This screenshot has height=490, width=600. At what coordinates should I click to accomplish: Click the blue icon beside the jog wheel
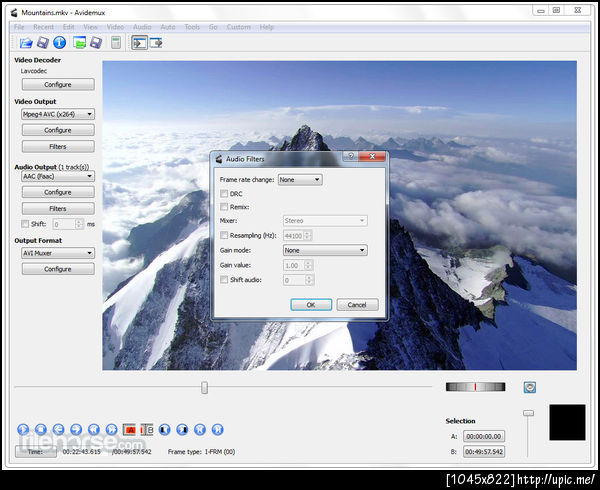[x=529, y=387]
